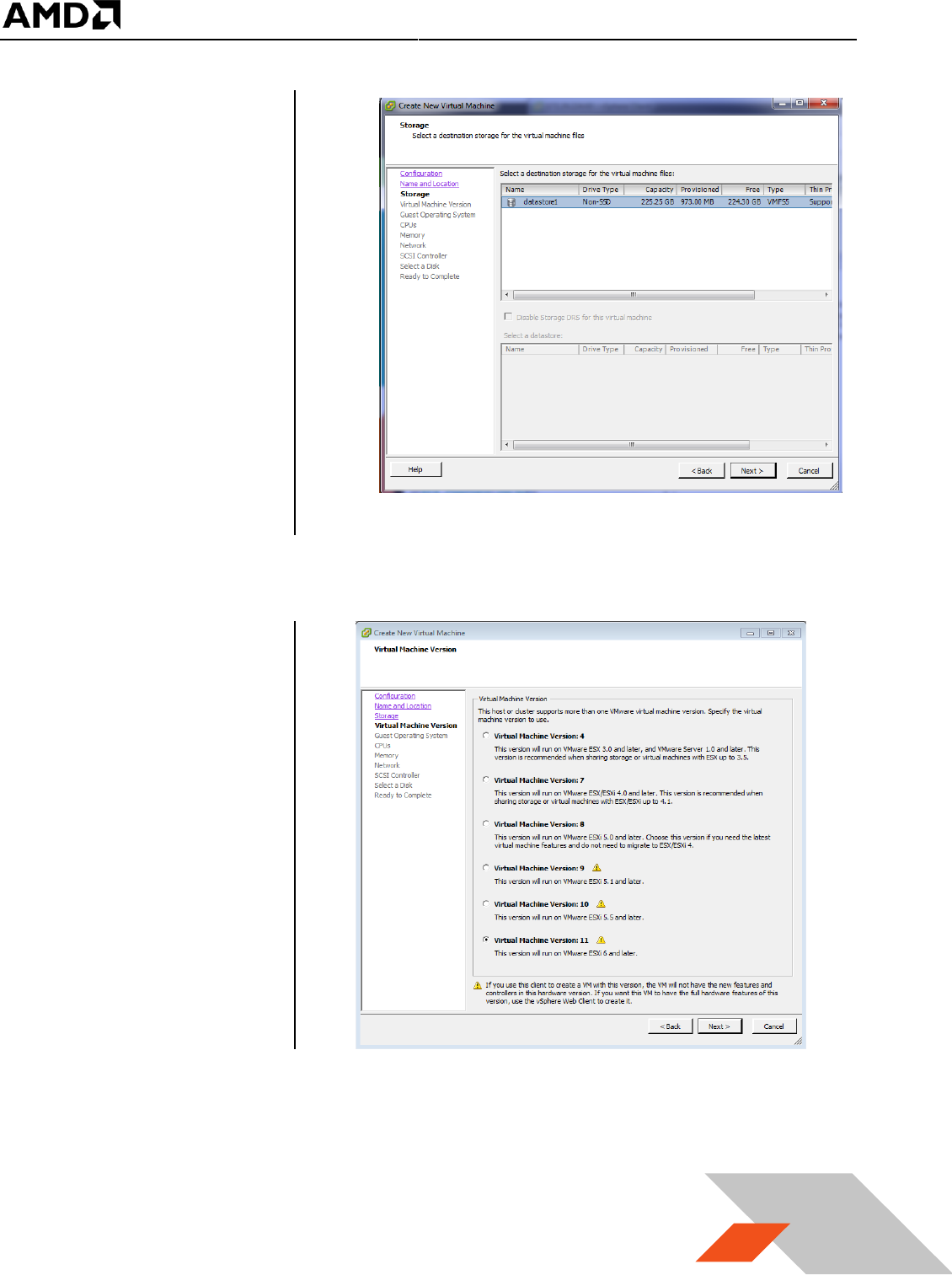This screenshot has width=952, height=1275.
Task: Cancel the Storage dialog
Action: point(810,470)
